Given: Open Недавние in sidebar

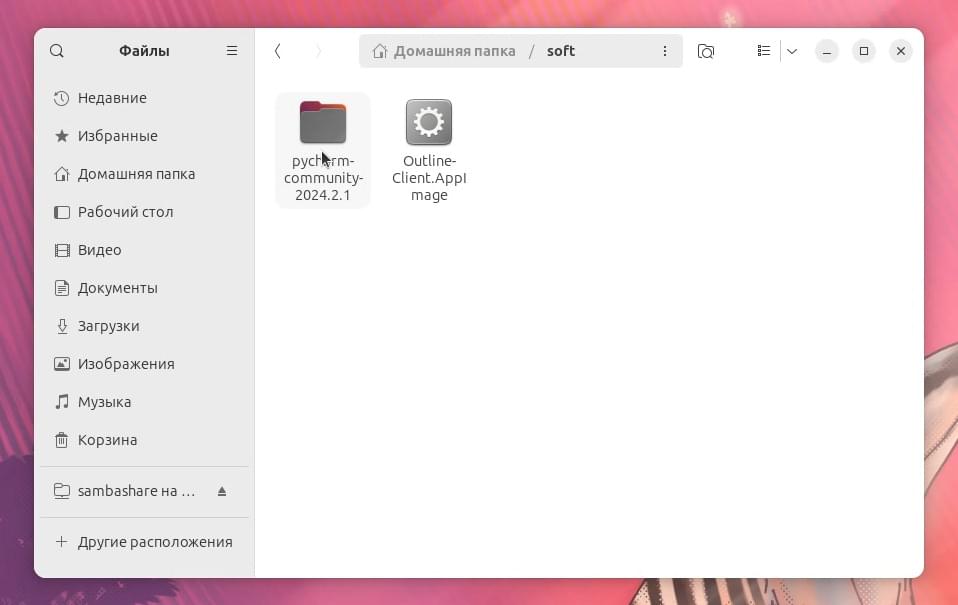Looking at the screenshot, I should click(144, 98).
